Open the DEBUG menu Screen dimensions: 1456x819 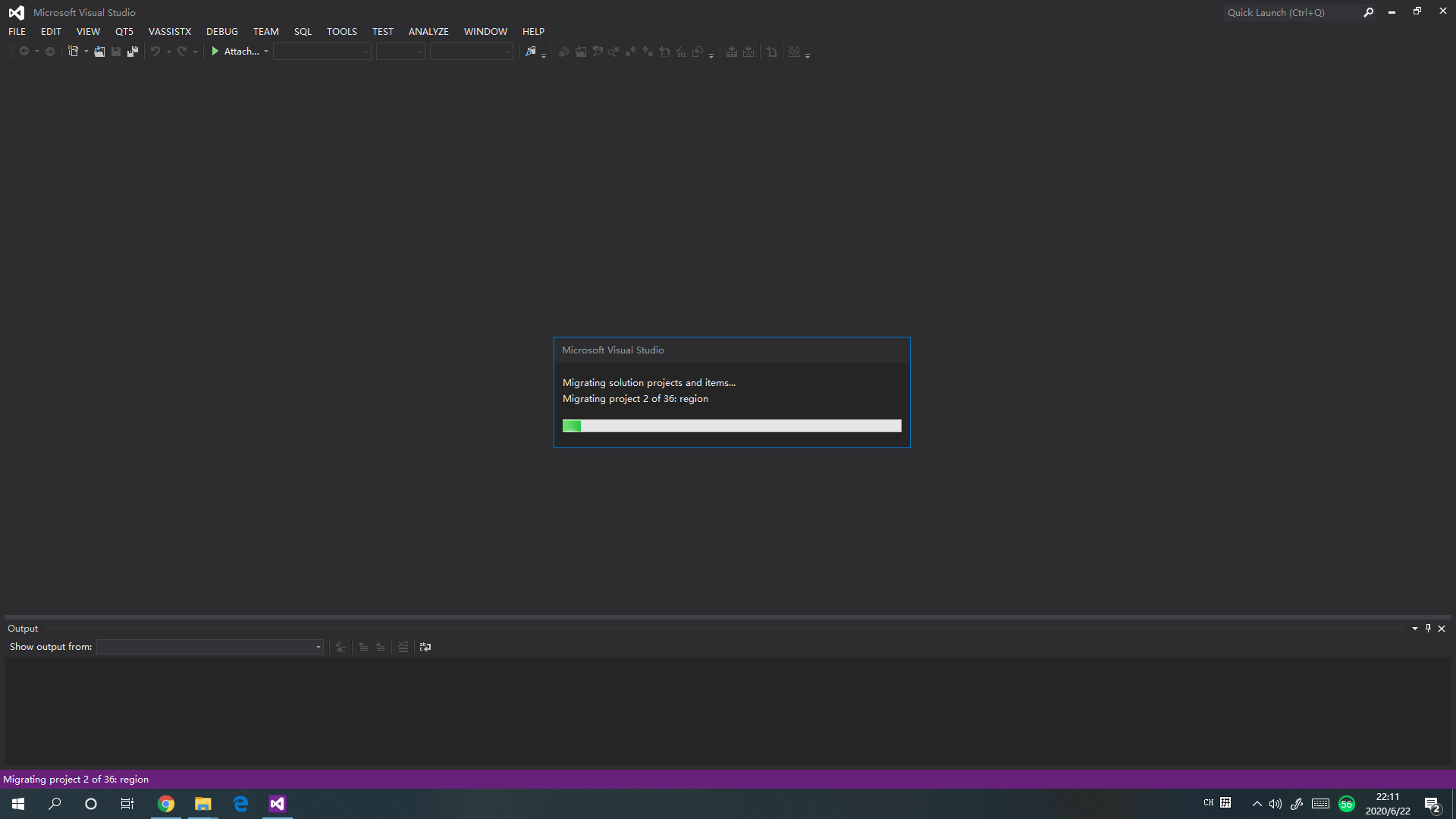click(221, 31)
